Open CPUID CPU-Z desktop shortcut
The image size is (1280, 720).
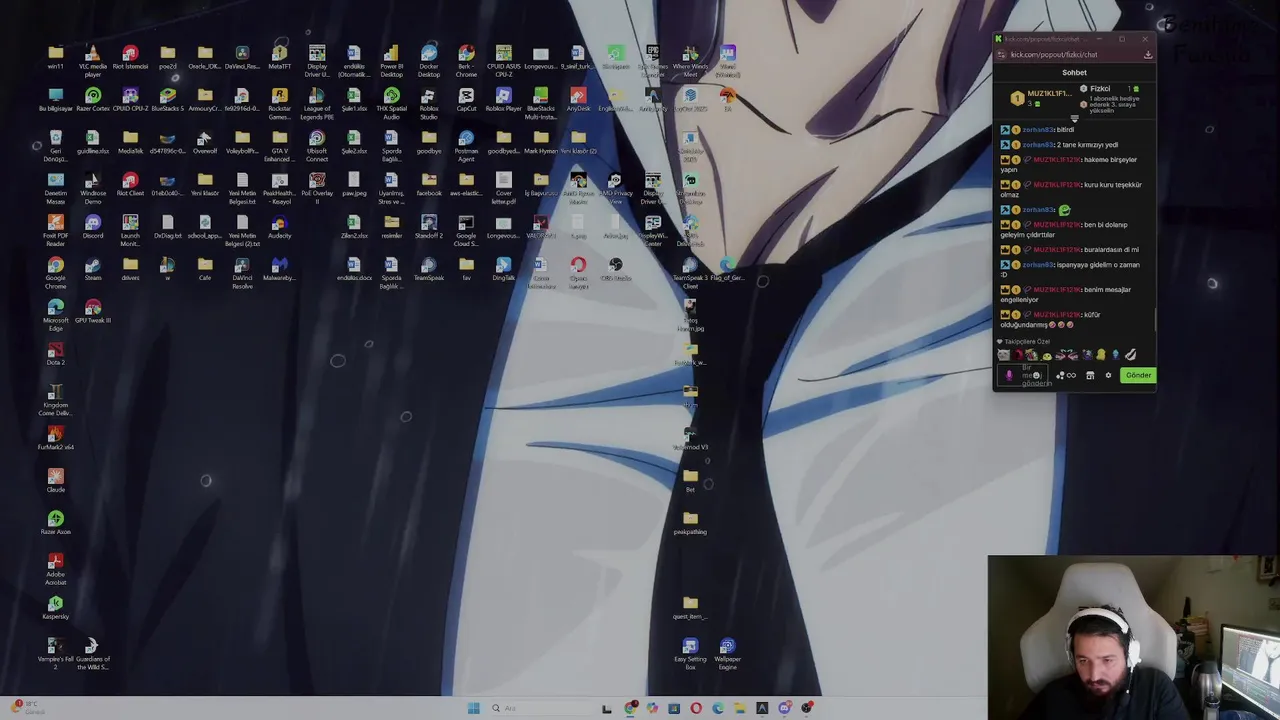pyautogui.click(x=130, y=100)
